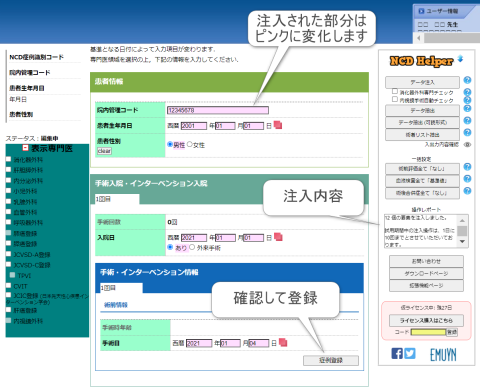Open help for データ抽出 (可読形式) button
This screenshot has height=390, width=480.
467,121
